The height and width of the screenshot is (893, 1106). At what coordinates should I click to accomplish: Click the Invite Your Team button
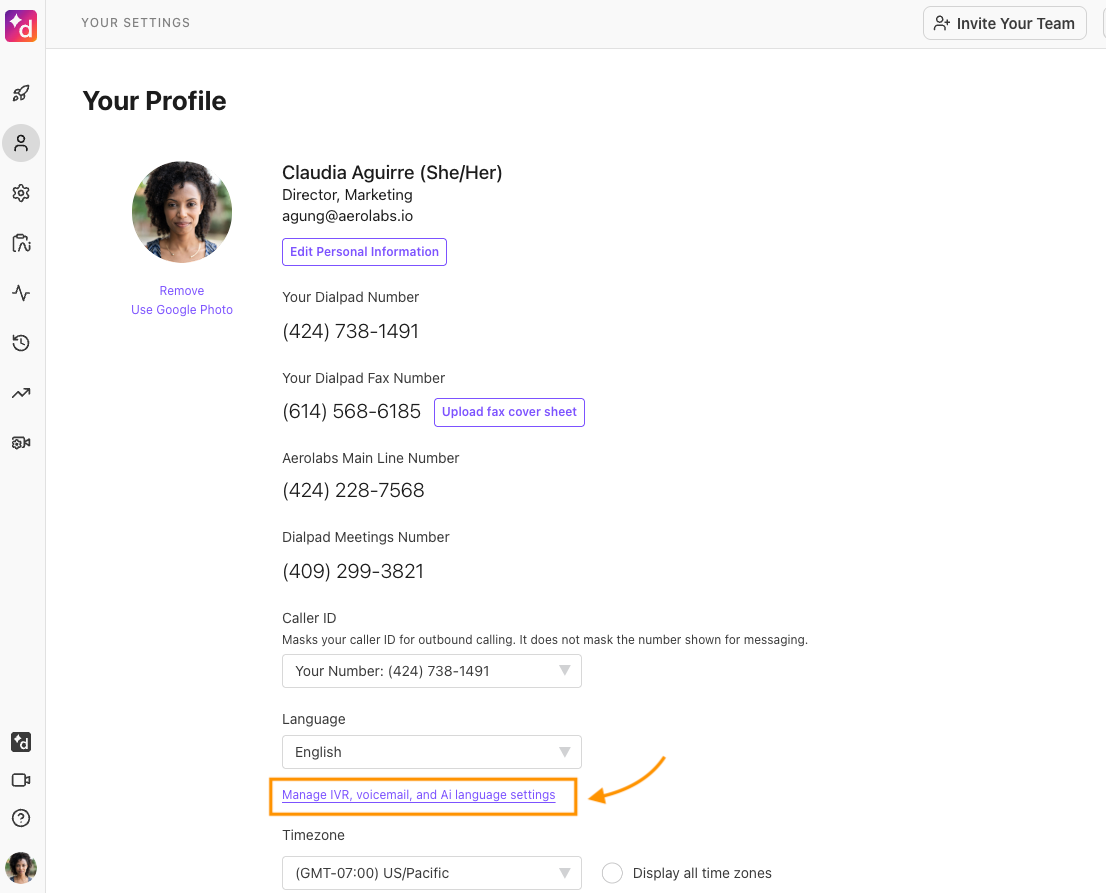click(1004, 23)
